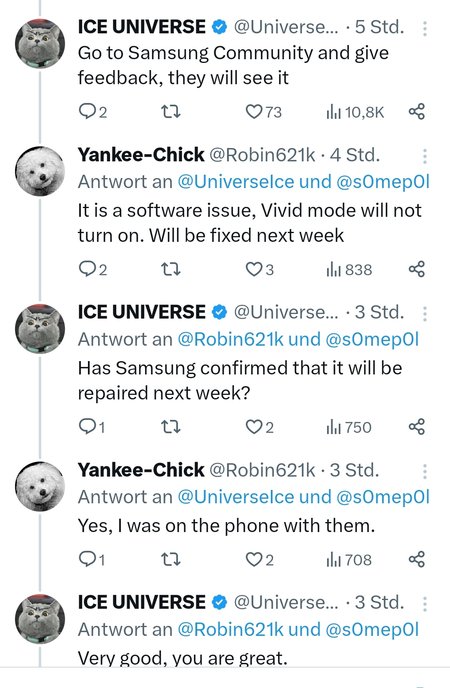This screenshot has height=688, width=450.
Task: Like the "Has Samsung confirmed" tweet
Action: click(x=260, y=427)
